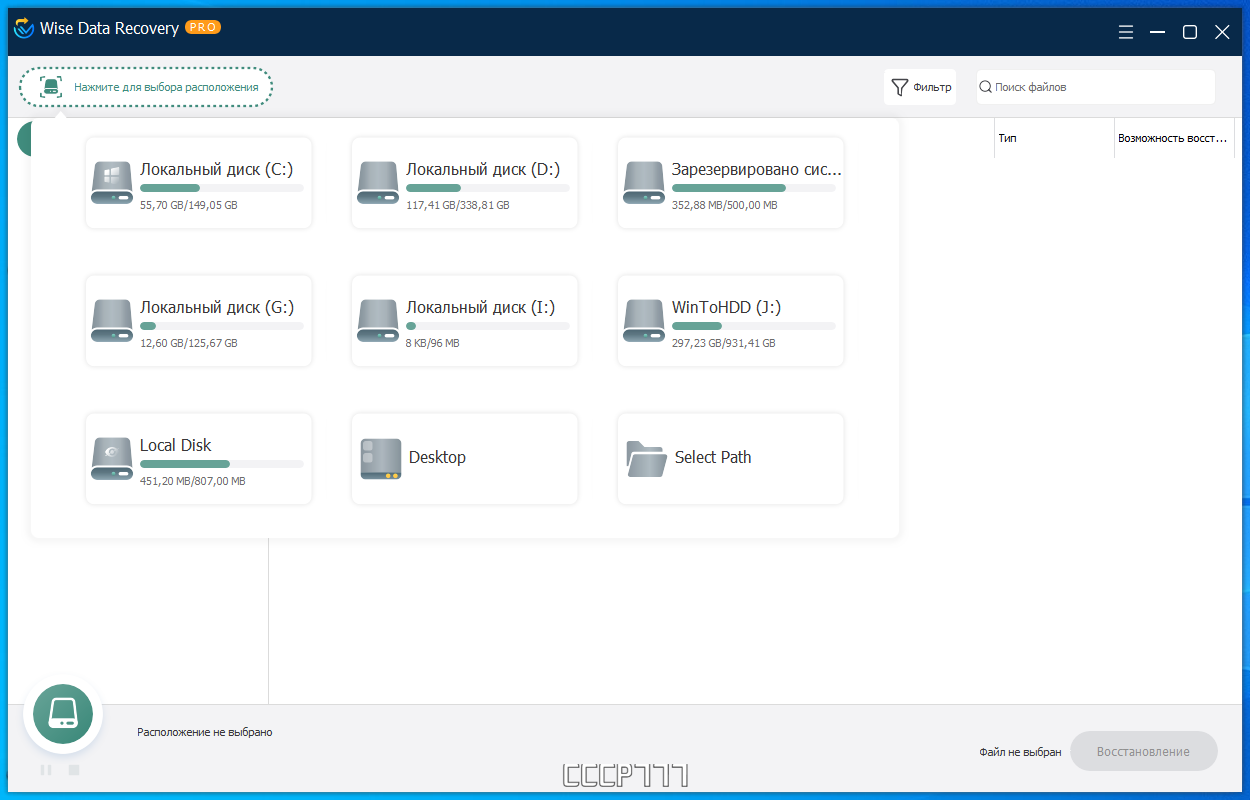Select the 'Локальный диск (C:)' label
Image resolution: width=1250 pixels, height=800 pixels.
(x=217, y=169)
